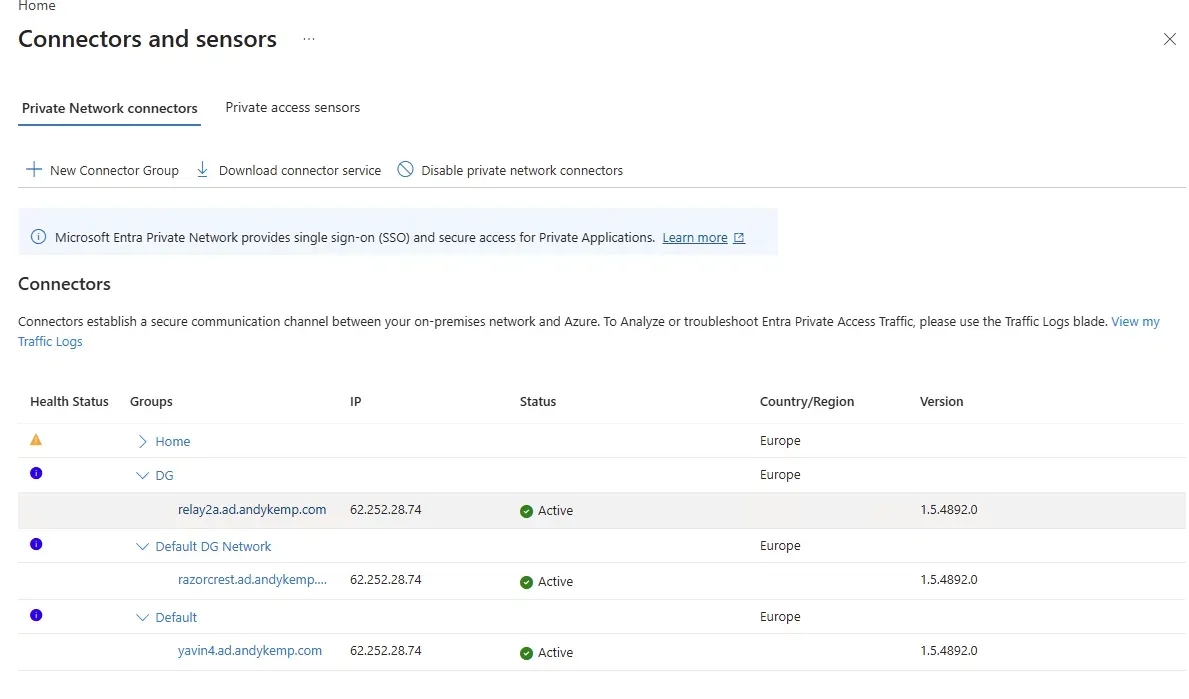Image resolution: width=1189 pixels, height=699 pixels.
Task: Sort by Health Status column header
Action: tap(70, 402)
